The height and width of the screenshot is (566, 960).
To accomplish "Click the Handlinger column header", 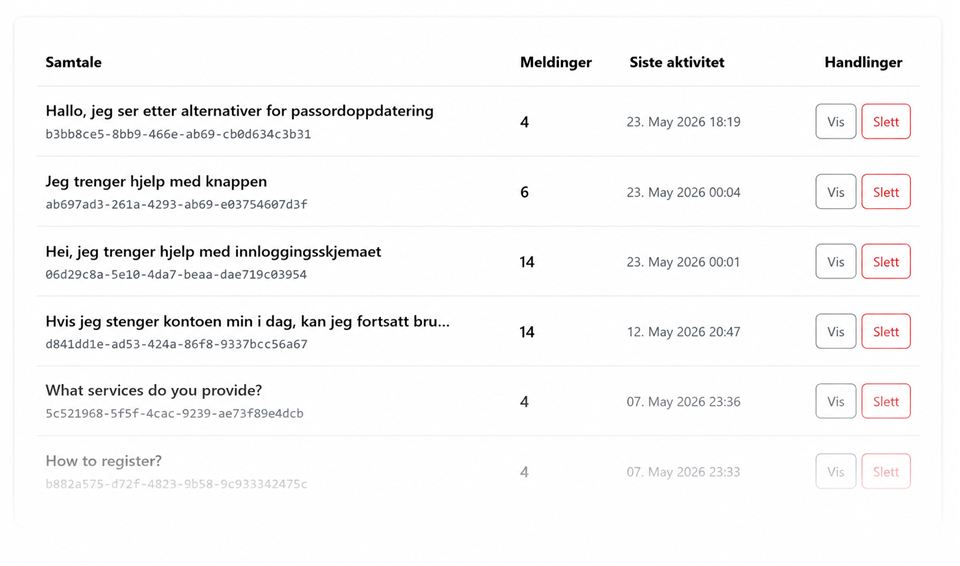I will (x=863, y=62).
